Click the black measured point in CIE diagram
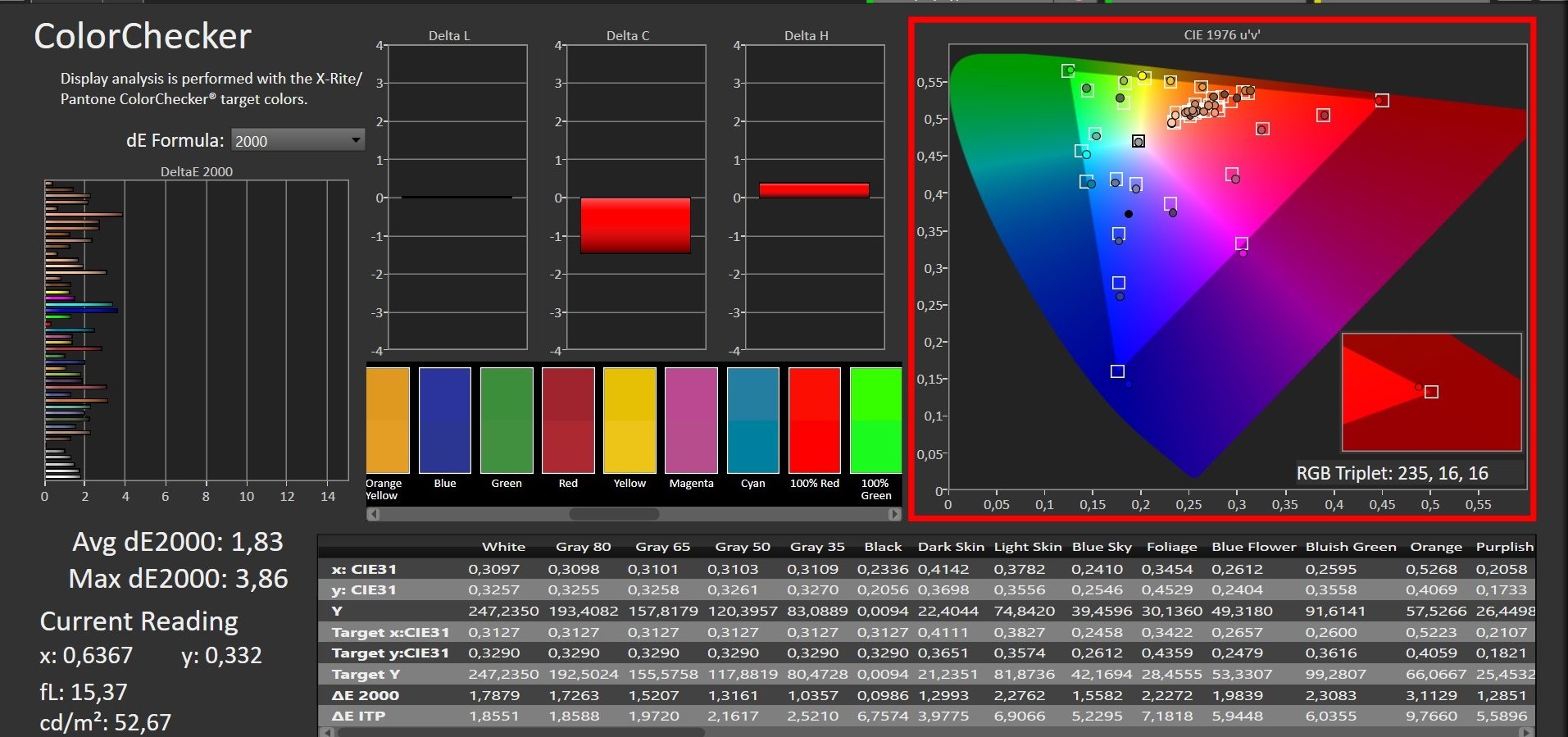Image resolution: width=1568 pixels, height=737 pixels. point(1129,214)
